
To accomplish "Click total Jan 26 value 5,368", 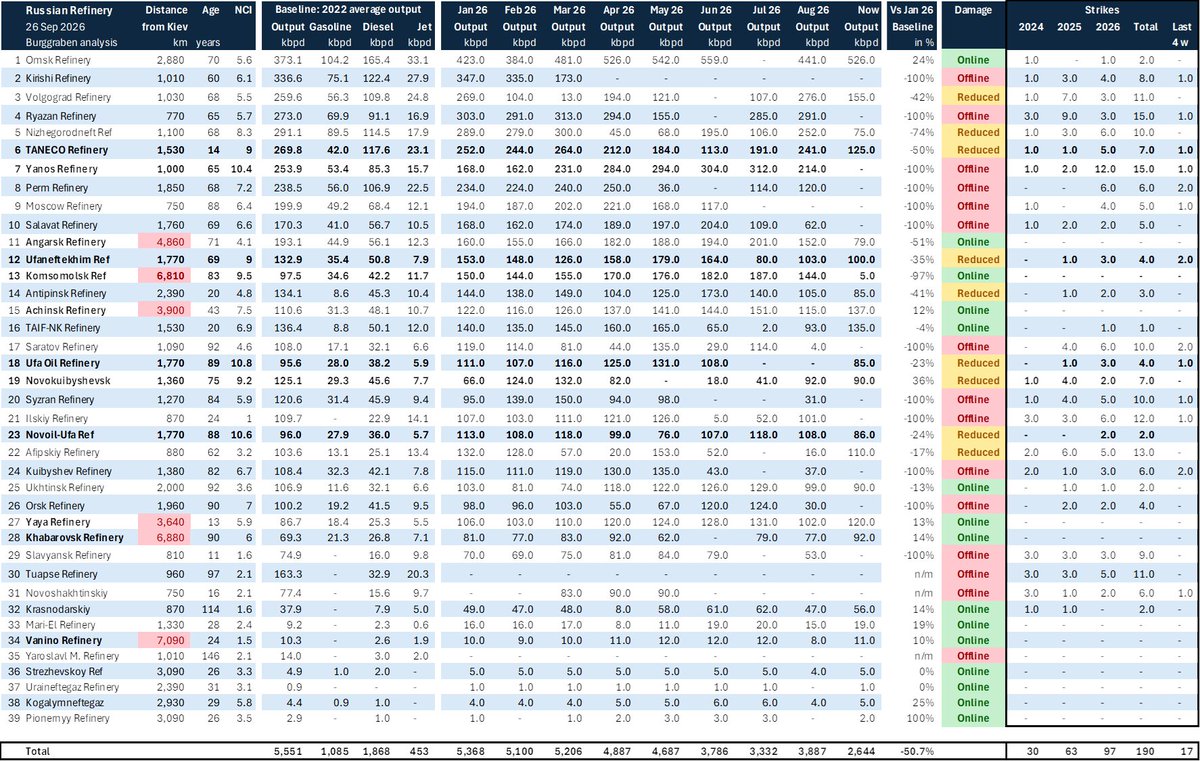I will pos(468,749).
